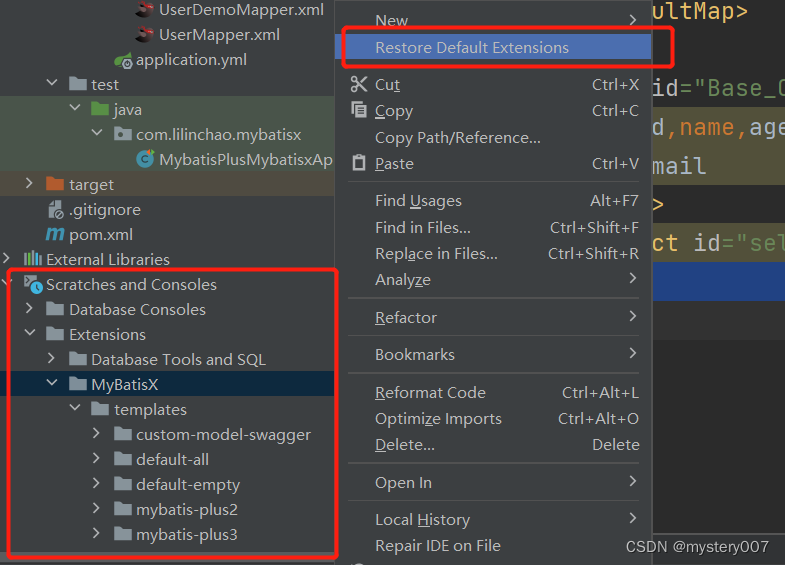This screenshot has height=565, width=785.
Task: Expand Database Tools and SQL node
Action: [51, 359]
